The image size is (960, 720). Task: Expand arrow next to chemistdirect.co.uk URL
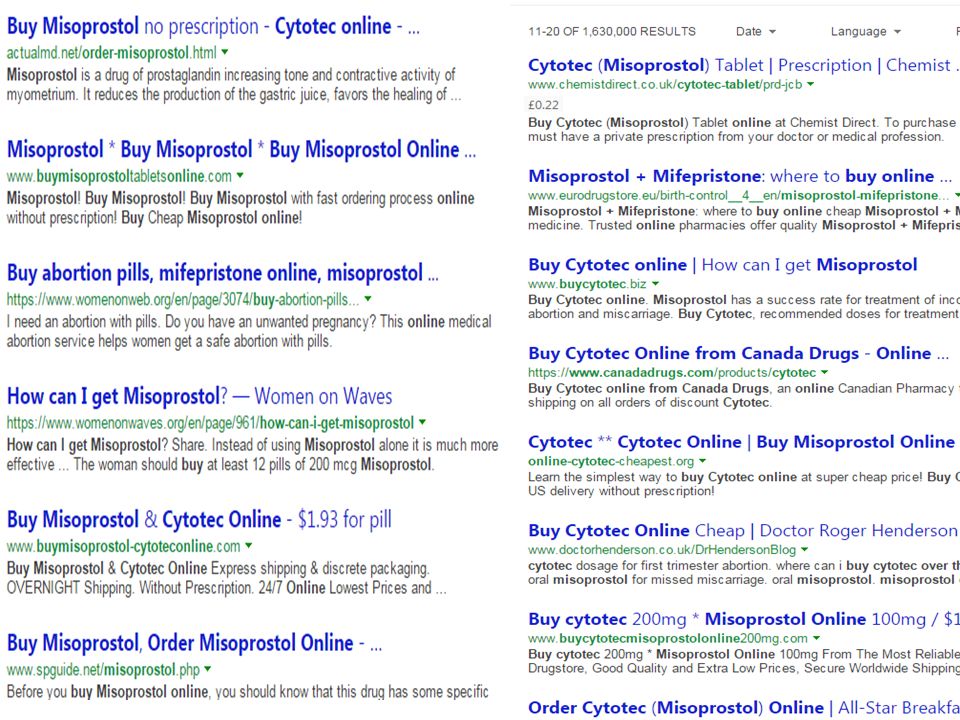pos(811,84)
